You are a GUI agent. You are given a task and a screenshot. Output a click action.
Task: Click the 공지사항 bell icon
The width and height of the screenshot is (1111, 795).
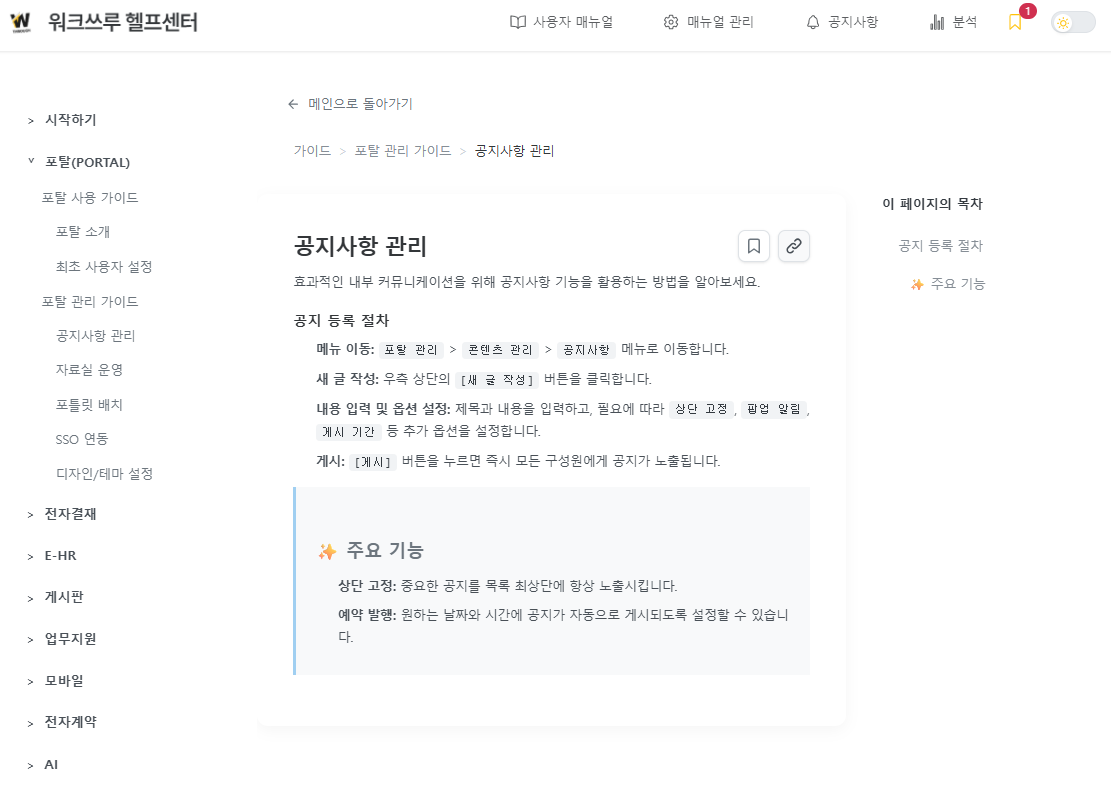coord(813,21)
